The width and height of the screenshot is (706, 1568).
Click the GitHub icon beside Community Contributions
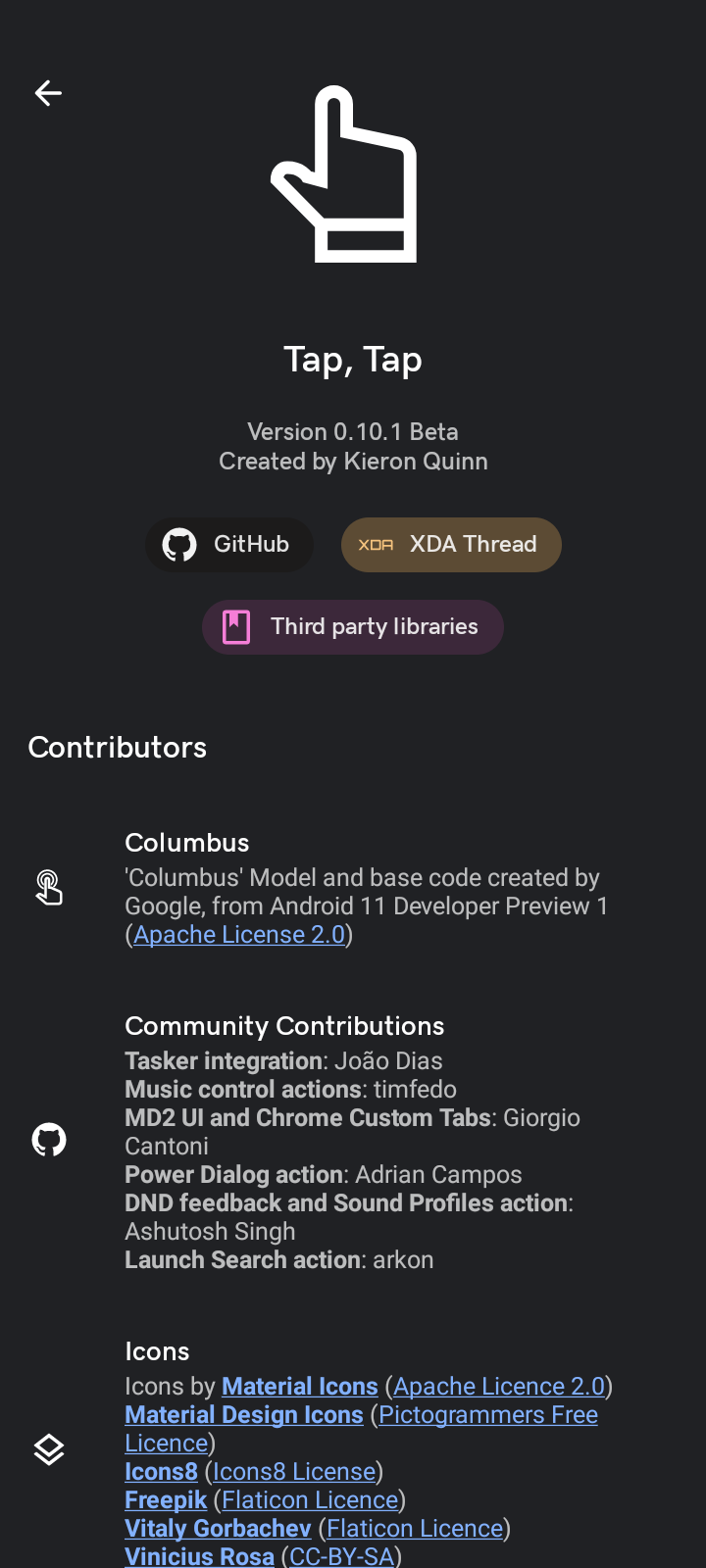48,1139
